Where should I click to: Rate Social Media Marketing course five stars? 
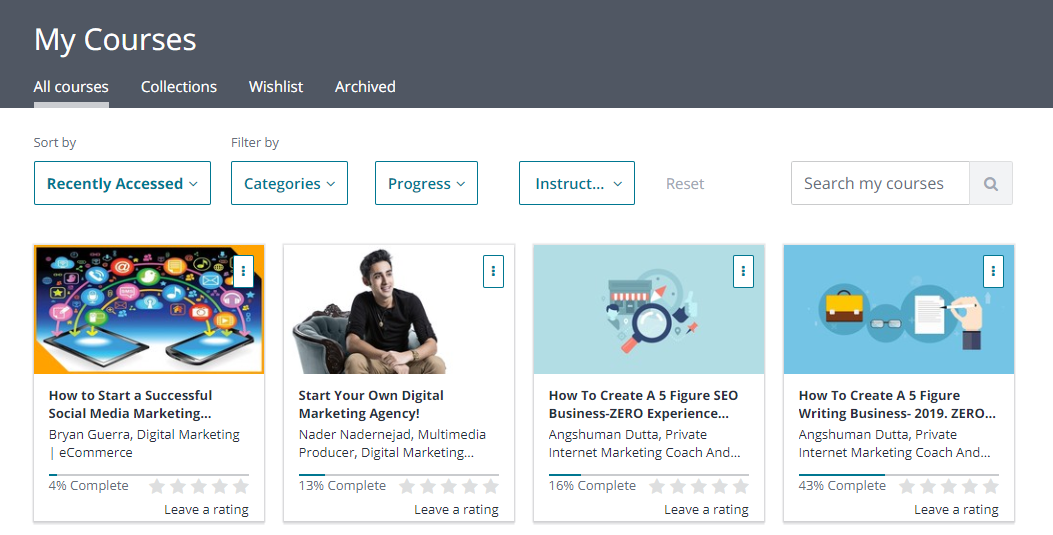pos(241,487)
